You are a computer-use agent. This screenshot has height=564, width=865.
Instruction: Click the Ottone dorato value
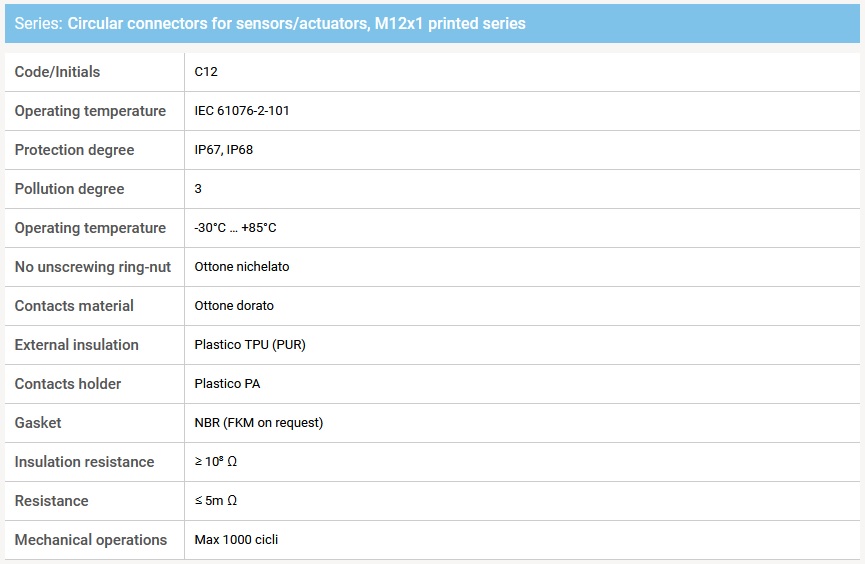click(x=234, y=306)
